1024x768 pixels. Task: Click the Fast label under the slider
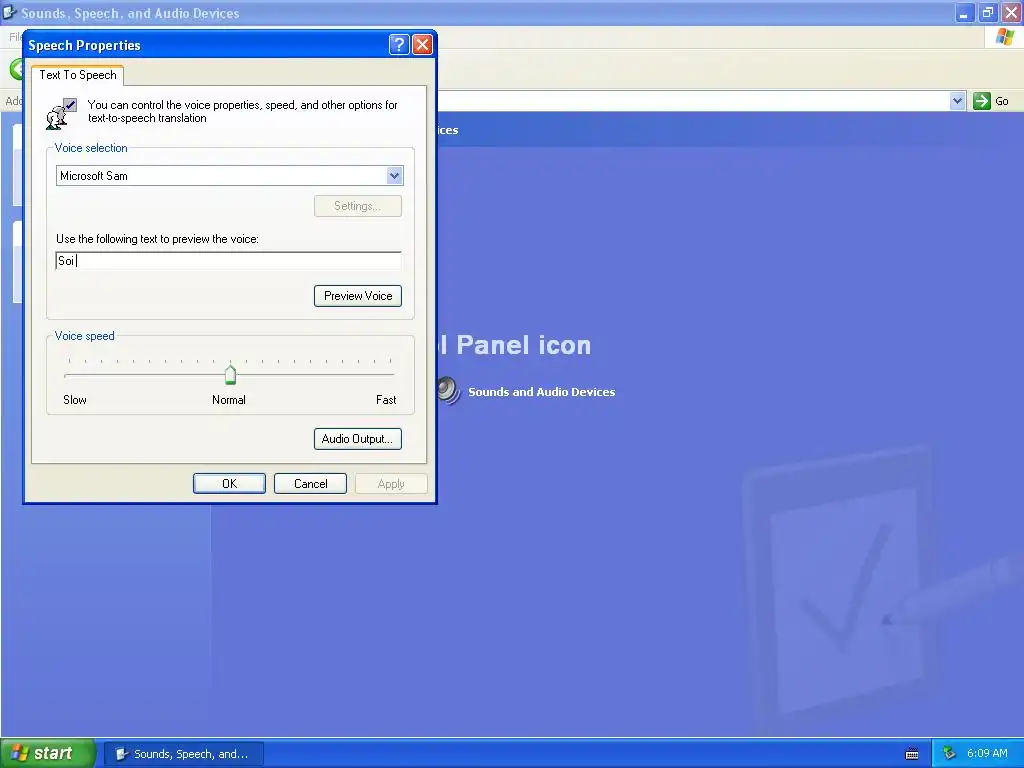pos(386,400)
